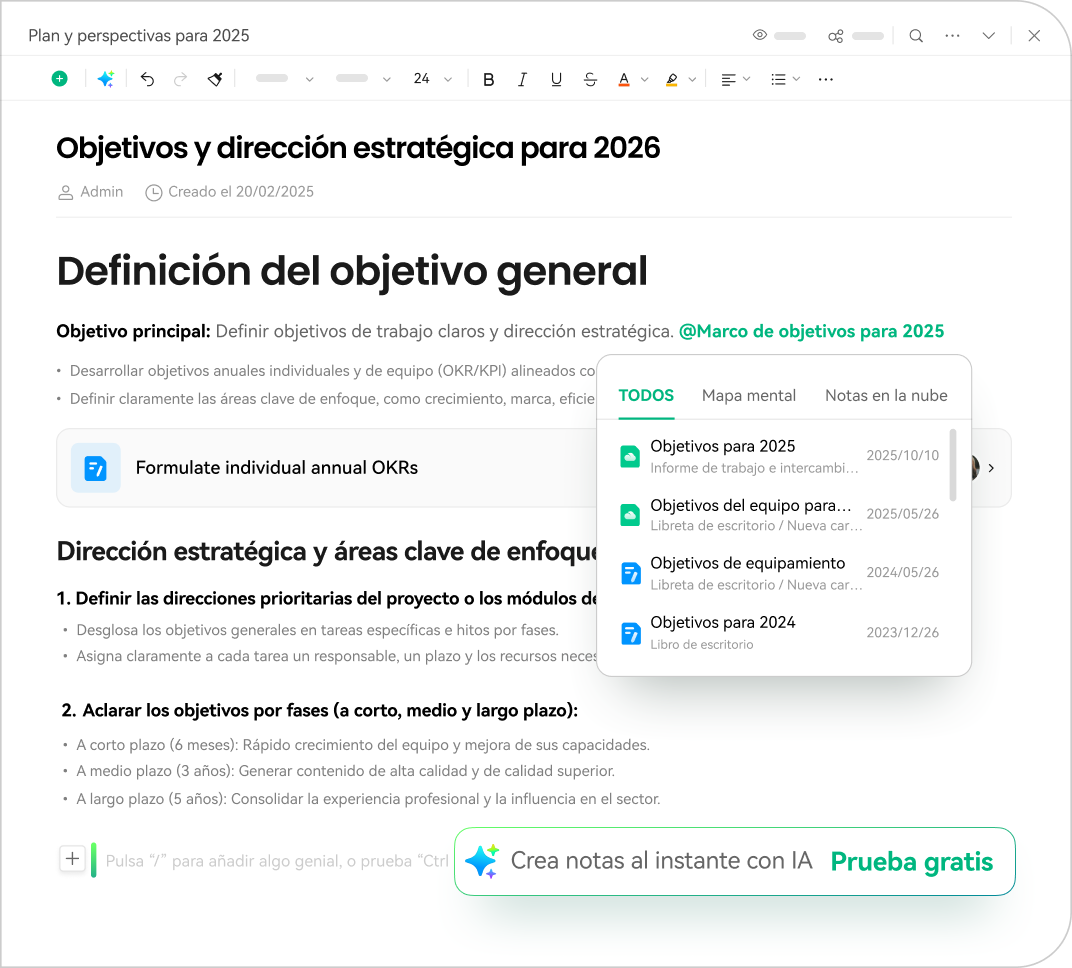
Task: Click the more options ellipsis in formatting toolbar
Action: click(826, 79)
